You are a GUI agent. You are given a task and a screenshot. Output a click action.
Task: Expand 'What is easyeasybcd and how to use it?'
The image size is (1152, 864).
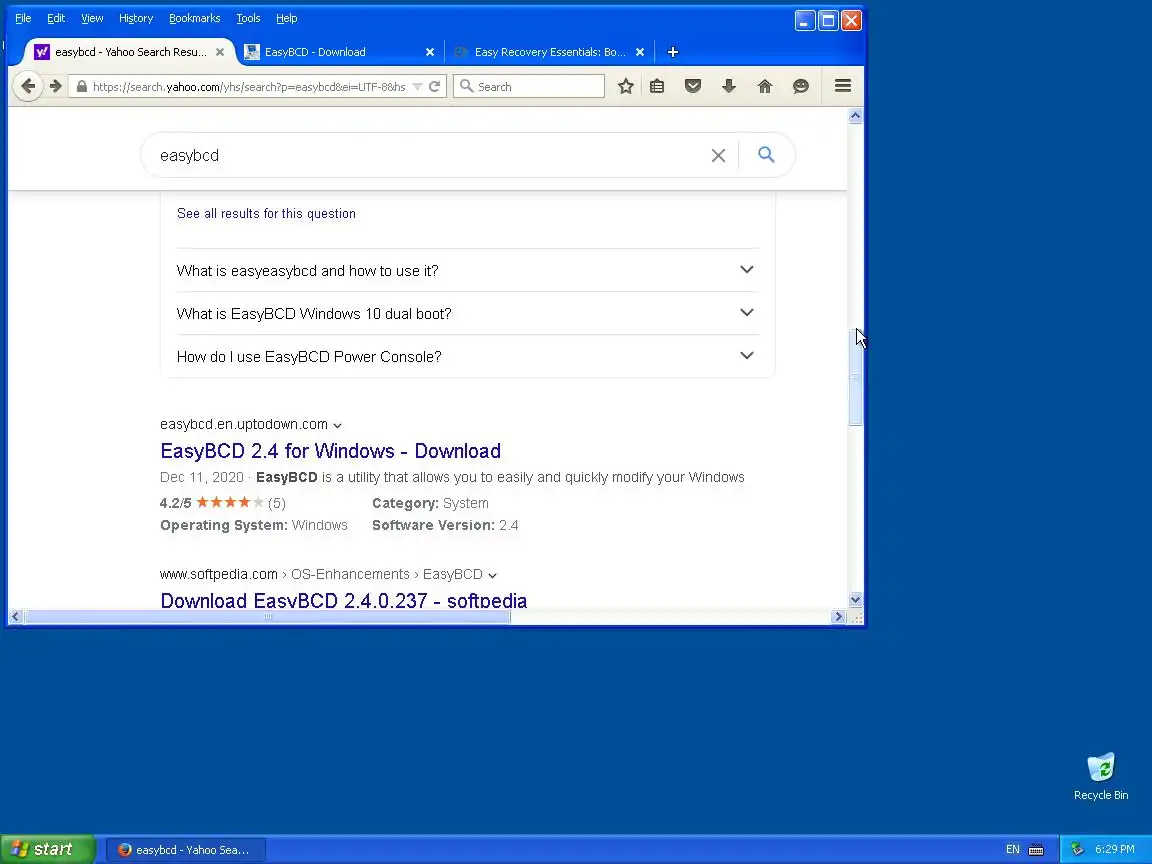tap(468, 270)
